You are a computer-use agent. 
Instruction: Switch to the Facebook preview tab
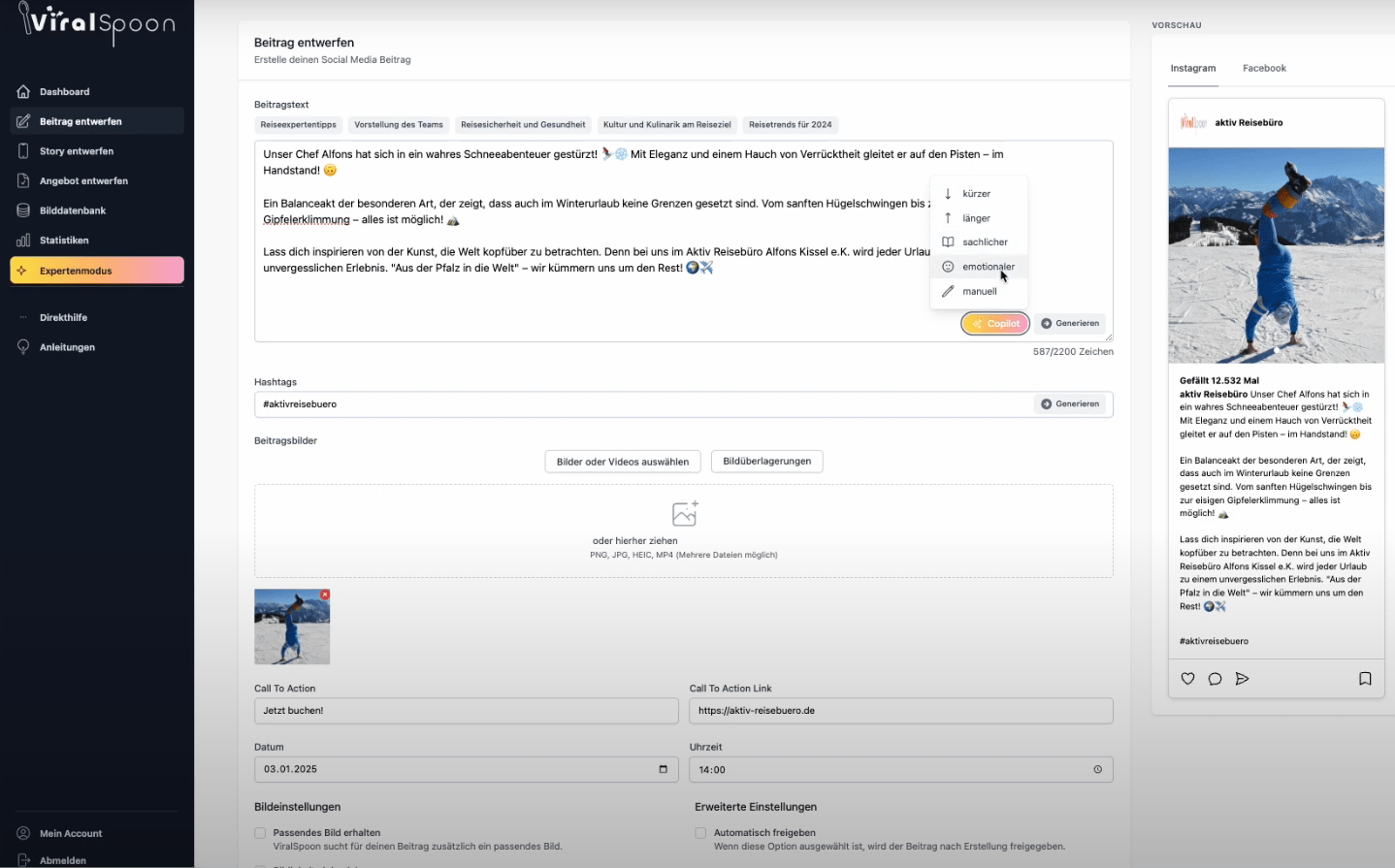pyautogui.click(x=1264, y=69)
